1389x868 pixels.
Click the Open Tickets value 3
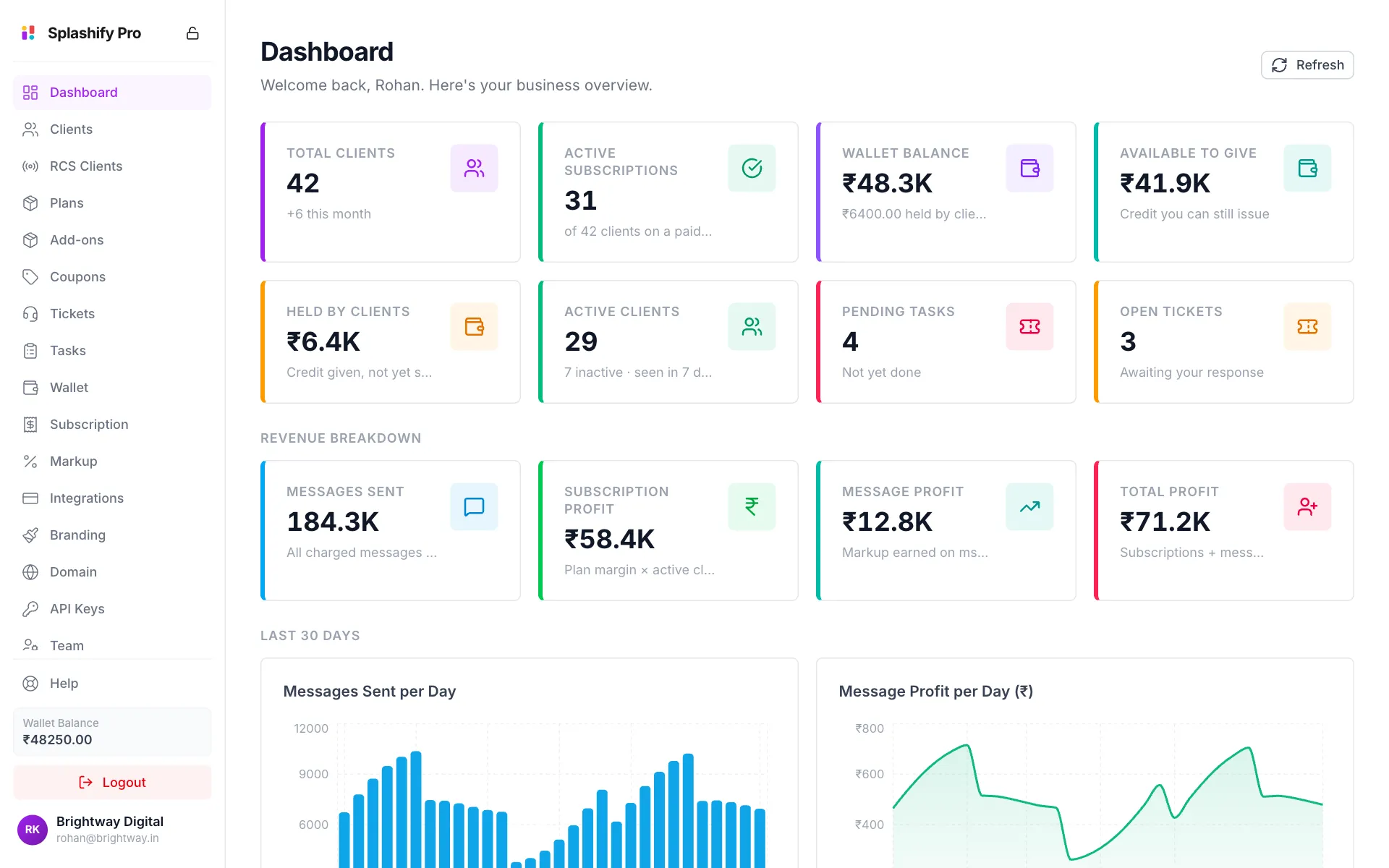click(1128, 341)
